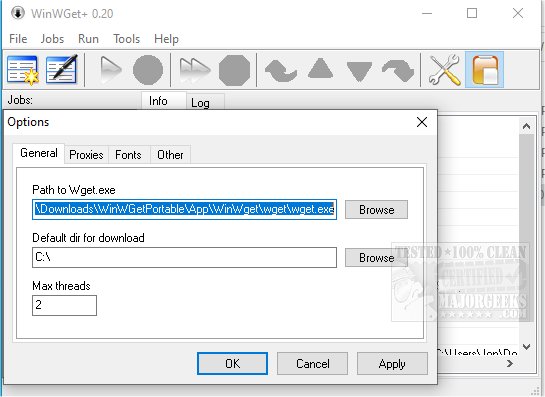Minimize the WinWGet+ window
The image size is (545, 397).
(x=427, y=13)
